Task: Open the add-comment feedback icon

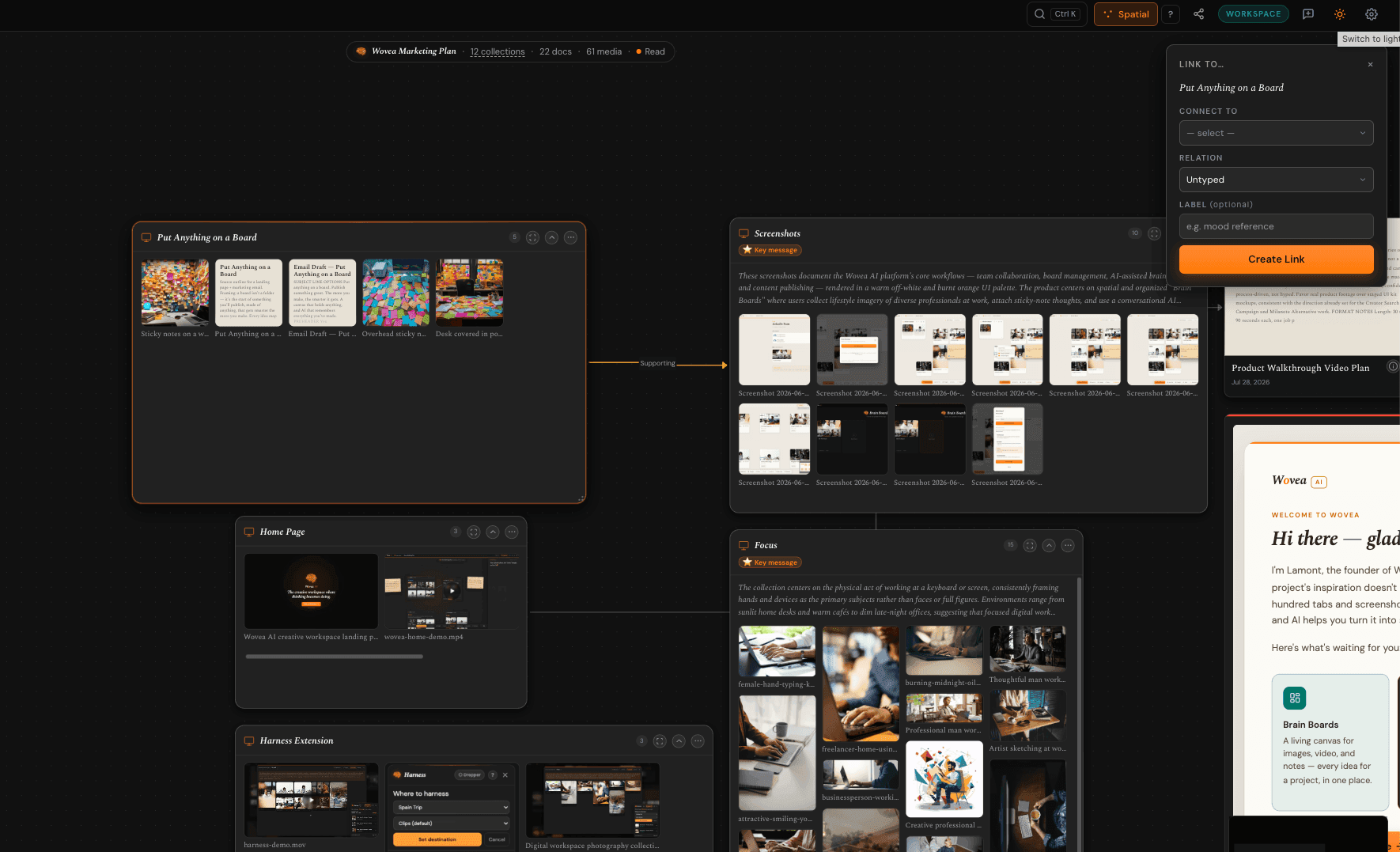Action: pos(1308,14)
